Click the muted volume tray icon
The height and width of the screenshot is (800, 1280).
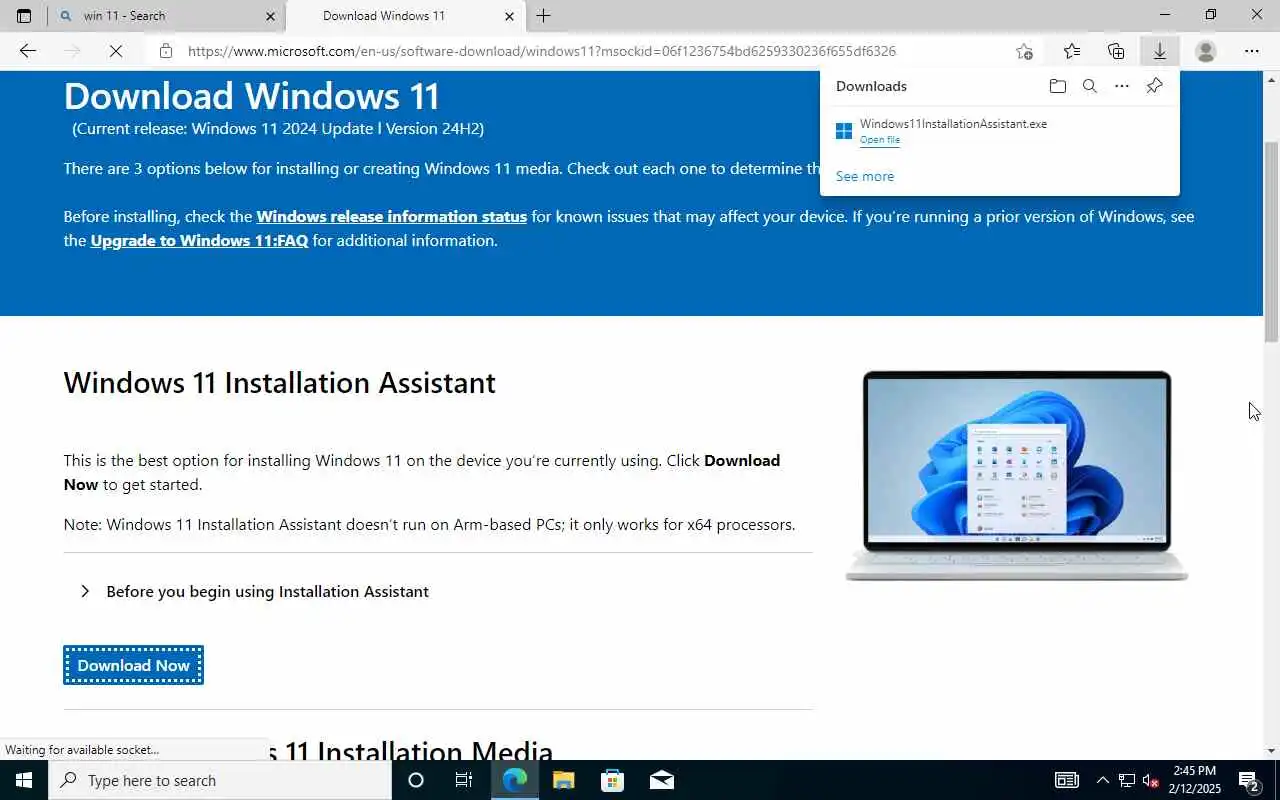pyautogui.click(x=1150, y=780)
